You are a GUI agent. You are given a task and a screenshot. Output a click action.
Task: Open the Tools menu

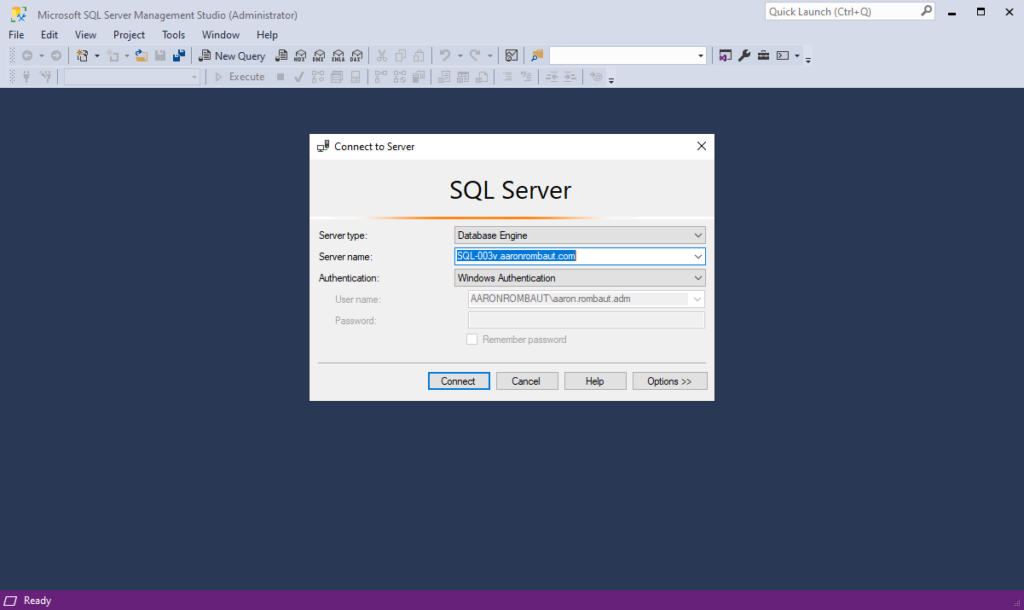(x=173, y=35)
